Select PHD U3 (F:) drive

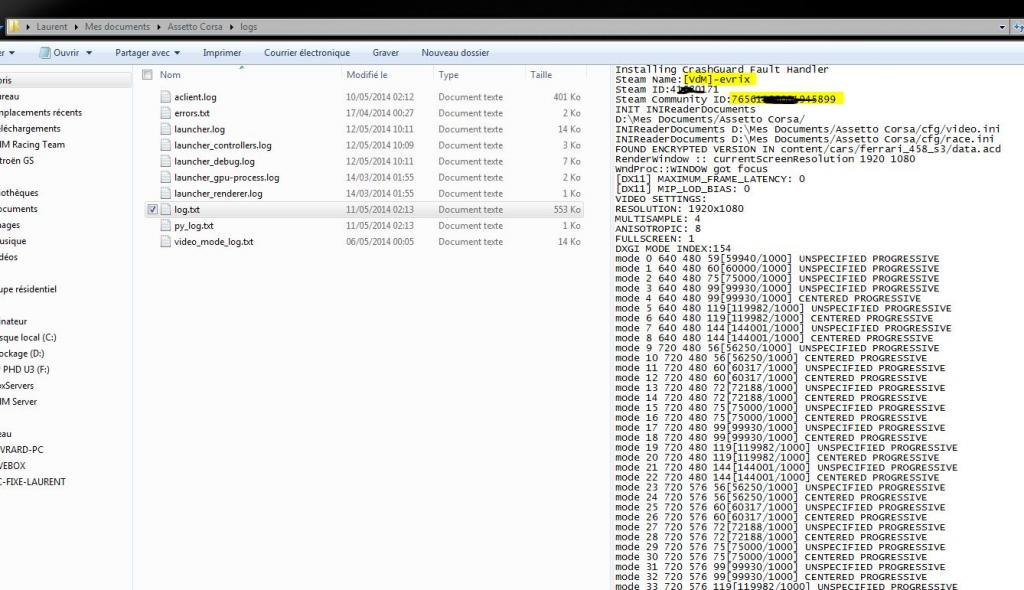[26, 369]
